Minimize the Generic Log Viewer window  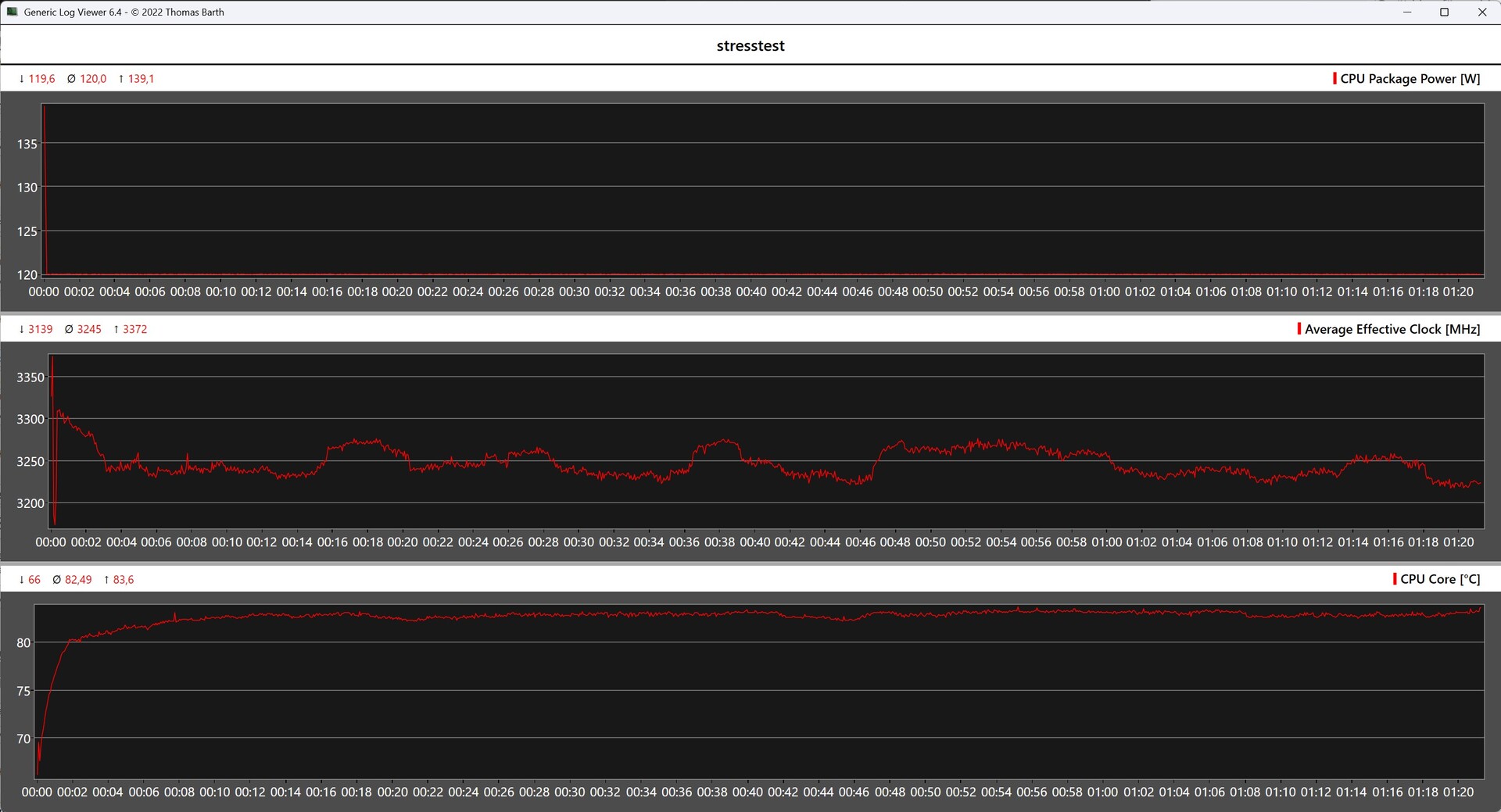[1407, 12]
